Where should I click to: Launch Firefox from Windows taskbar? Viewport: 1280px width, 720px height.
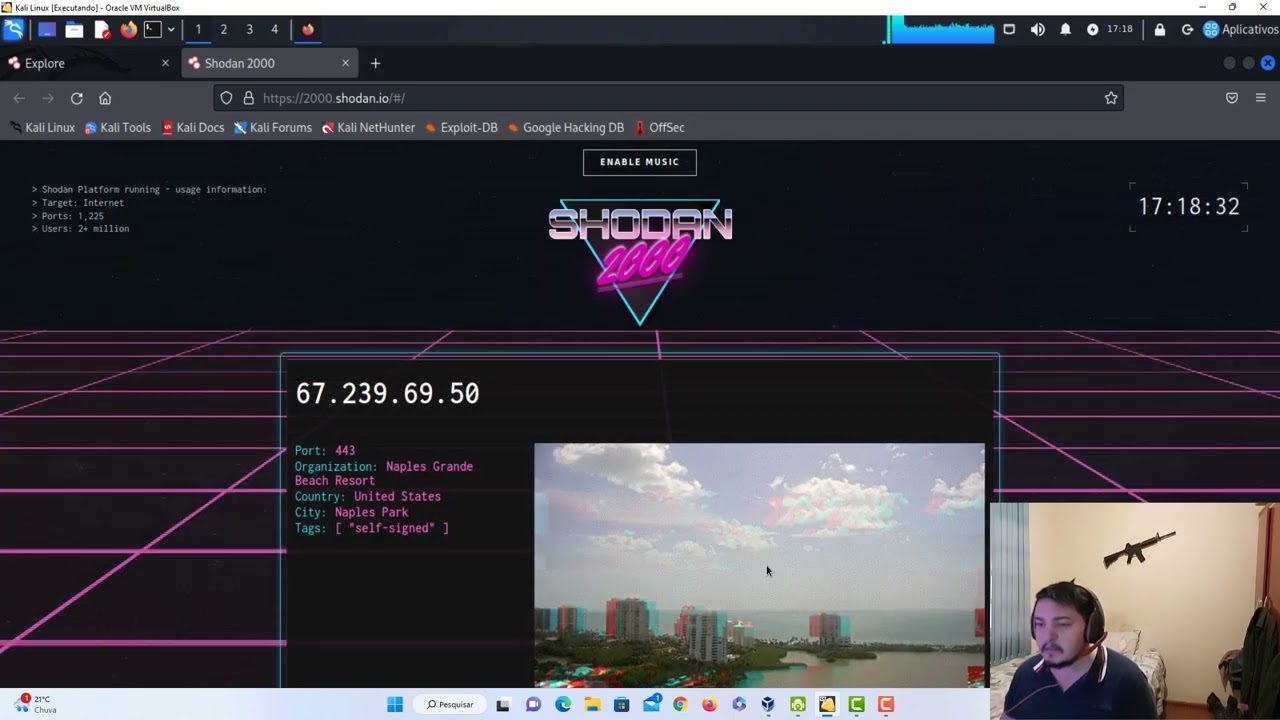point(709,705)
